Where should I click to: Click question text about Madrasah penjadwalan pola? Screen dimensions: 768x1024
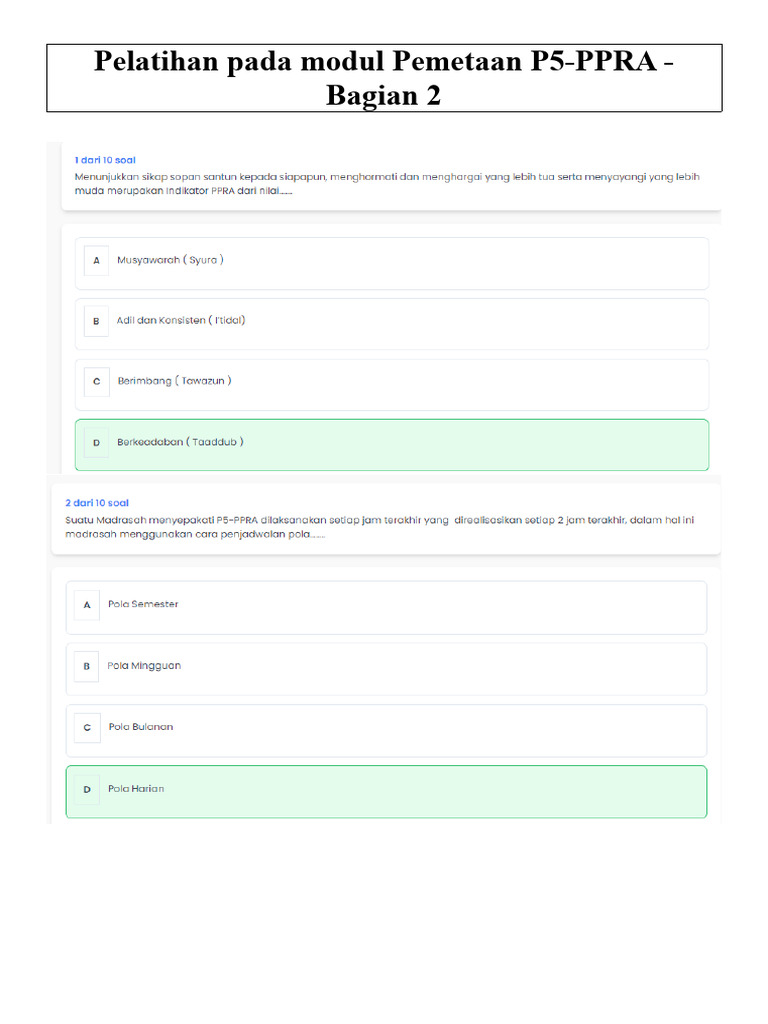tap(380, 527)
